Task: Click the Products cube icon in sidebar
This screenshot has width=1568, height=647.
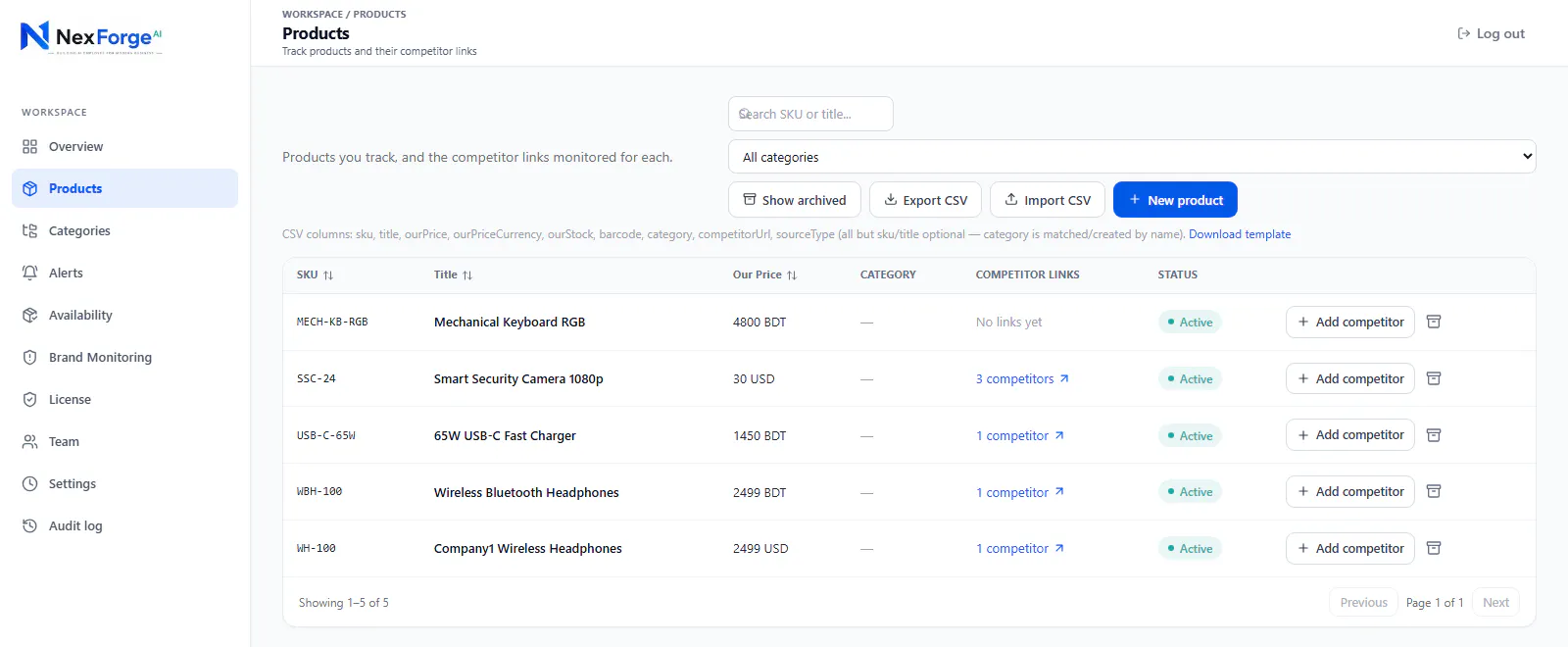Action: (x=29, y=189)
